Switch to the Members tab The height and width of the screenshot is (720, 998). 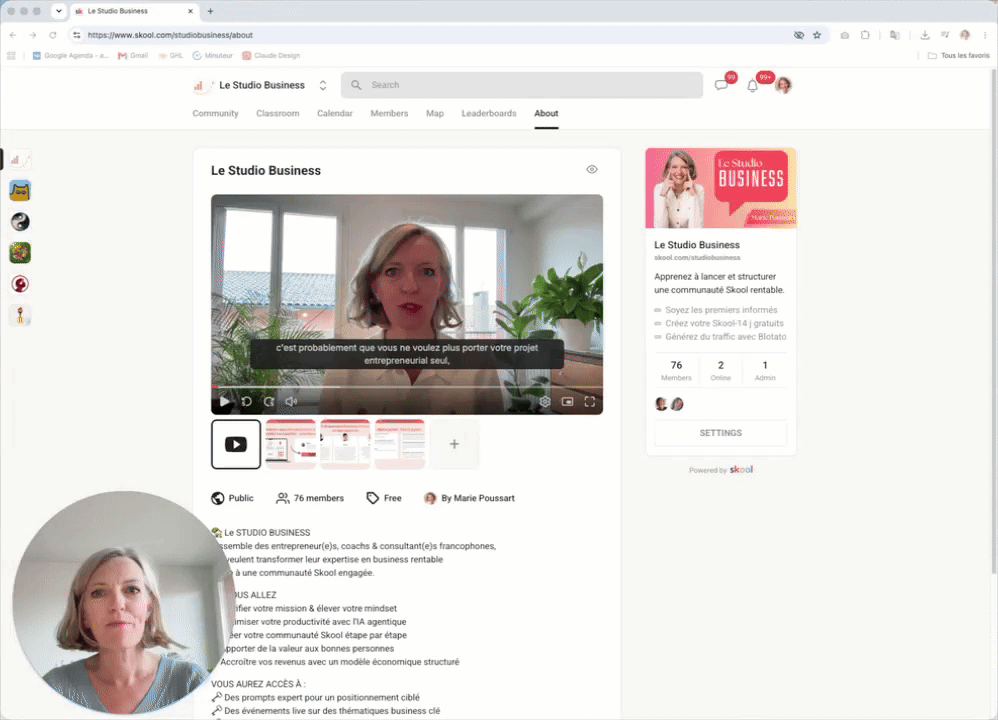coord(389,113)
